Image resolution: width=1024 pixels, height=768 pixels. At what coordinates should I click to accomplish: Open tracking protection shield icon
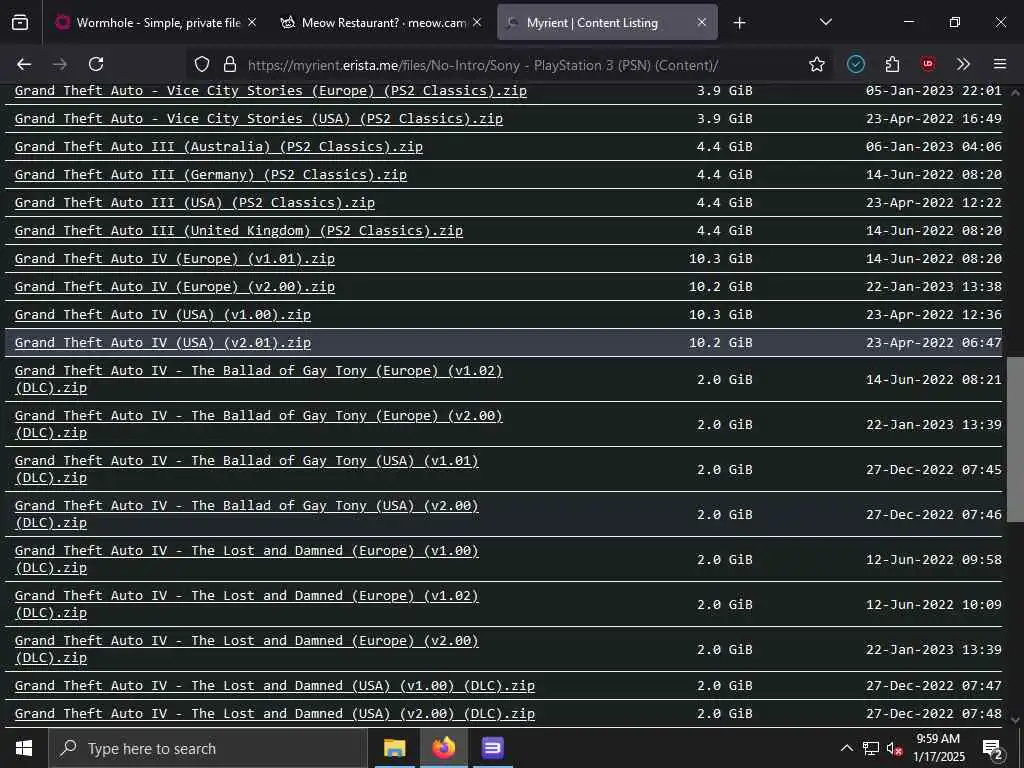coord(202,64)
